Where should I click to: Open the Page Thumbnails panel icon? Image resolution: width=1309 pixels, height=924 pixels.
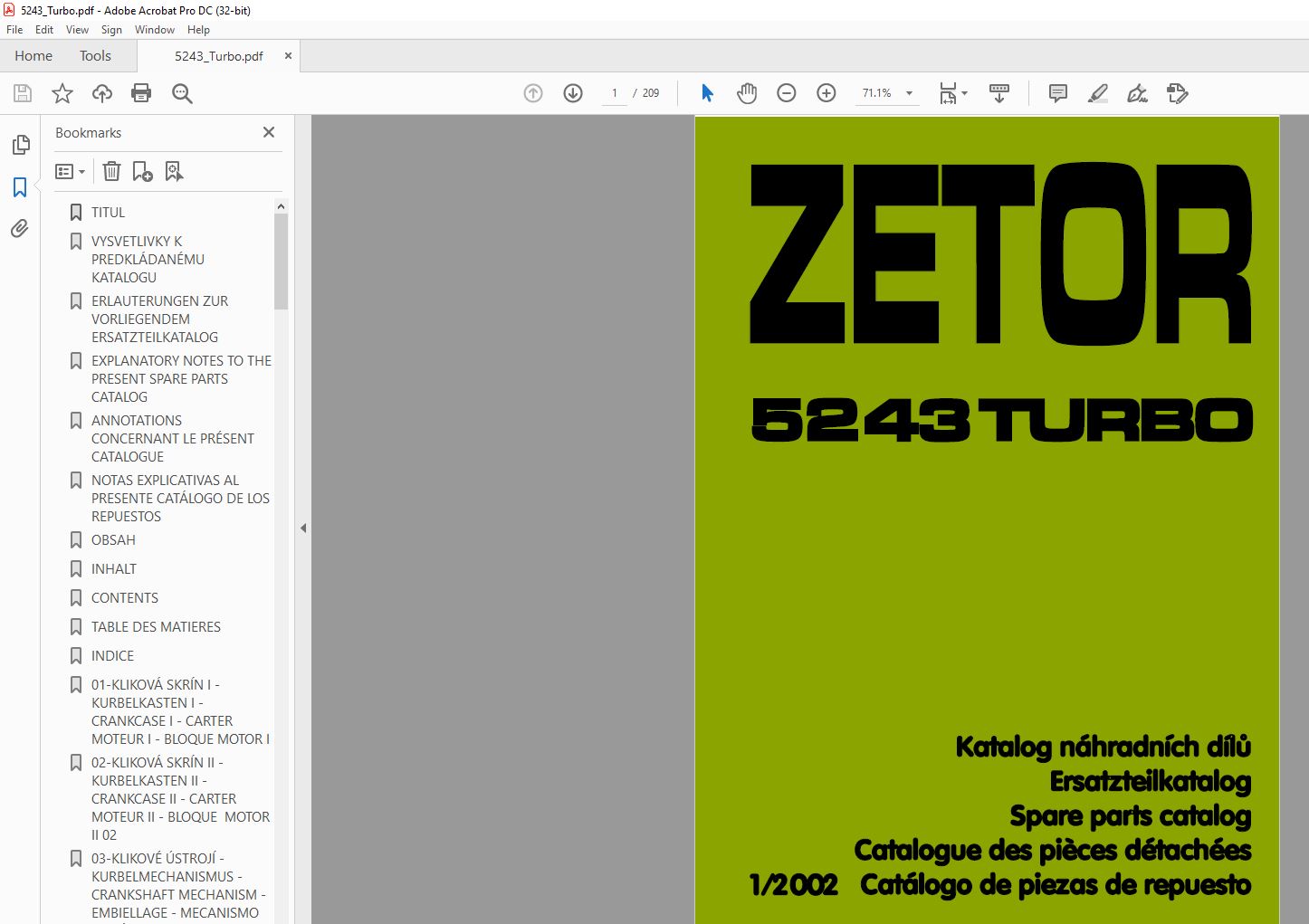(20, 145)
